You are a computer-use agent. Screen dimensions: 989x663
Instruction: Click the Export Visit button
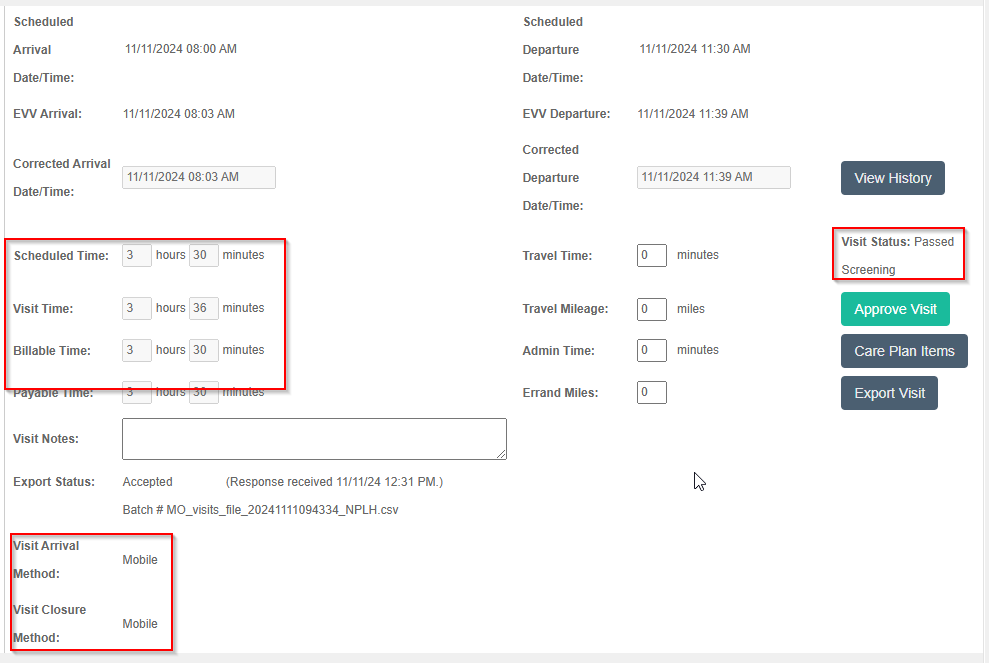889,393
